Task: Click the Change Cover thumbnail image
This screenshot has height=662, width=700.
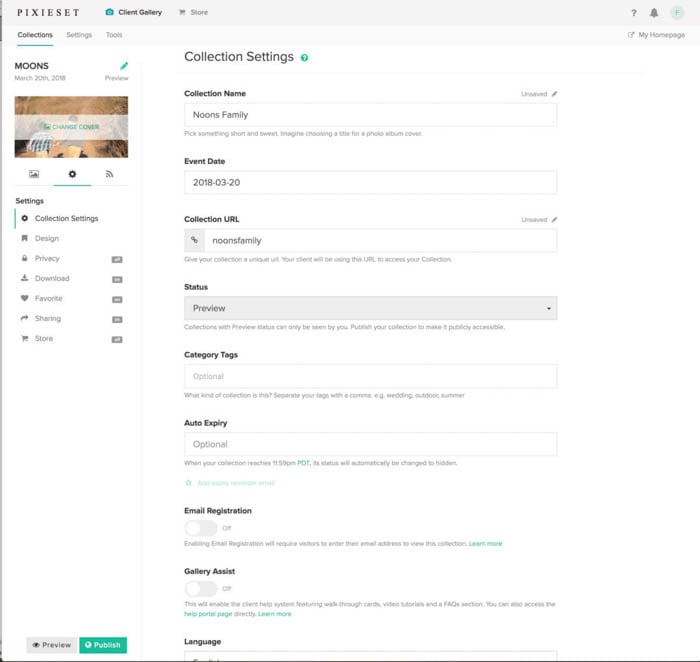Action: coord(71,127)
